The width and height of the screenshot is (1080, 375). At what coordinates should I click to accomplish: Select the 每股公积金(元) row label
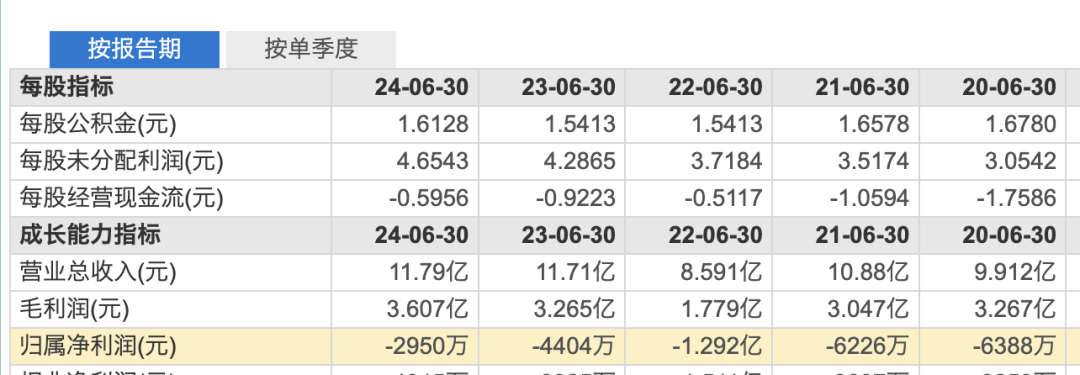click(98, 124)
